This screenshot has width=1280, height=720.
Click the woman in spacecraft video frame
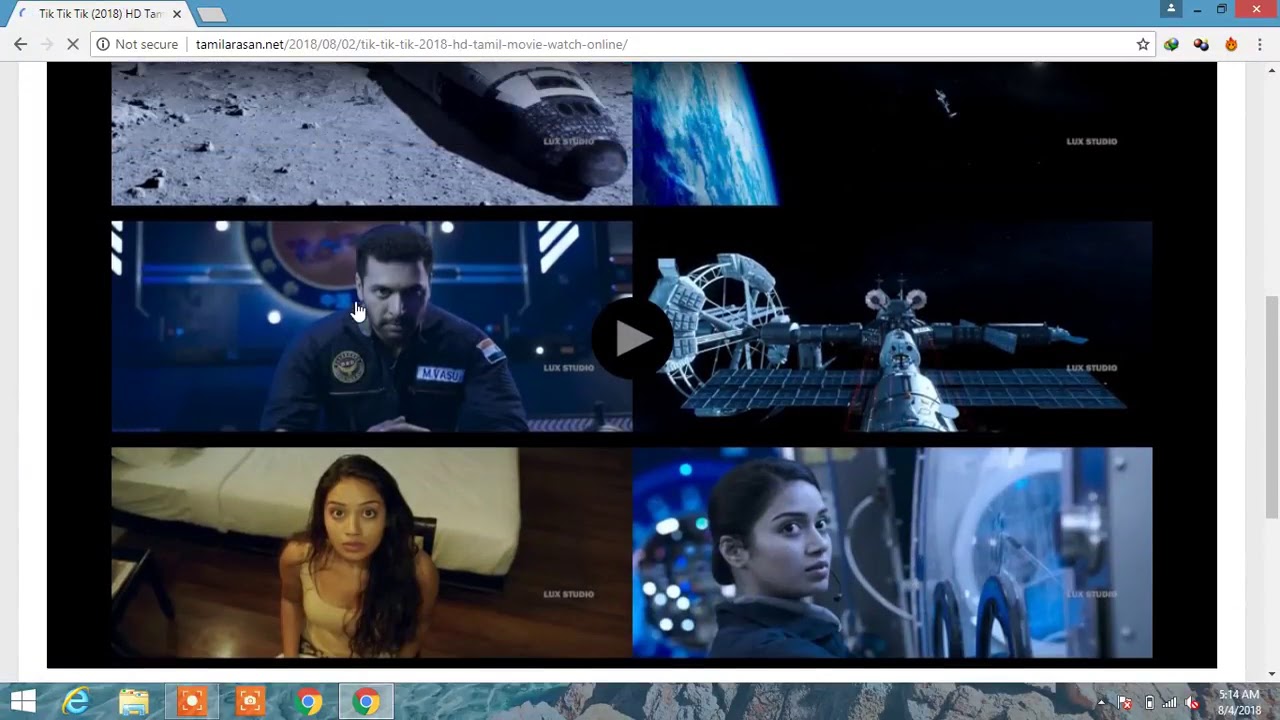892,552
